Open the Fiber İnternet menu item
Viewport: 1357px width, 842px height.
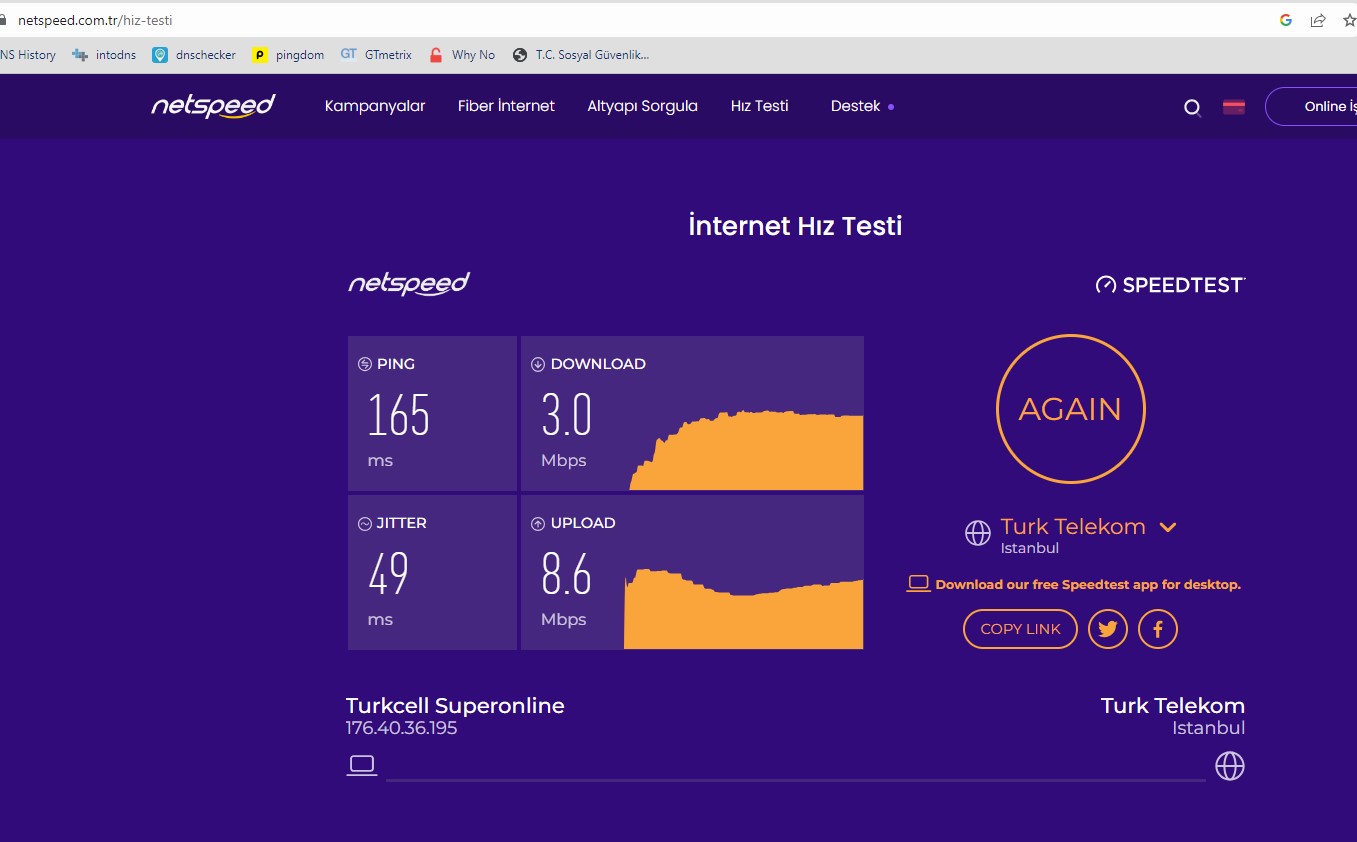pos(506,106)
